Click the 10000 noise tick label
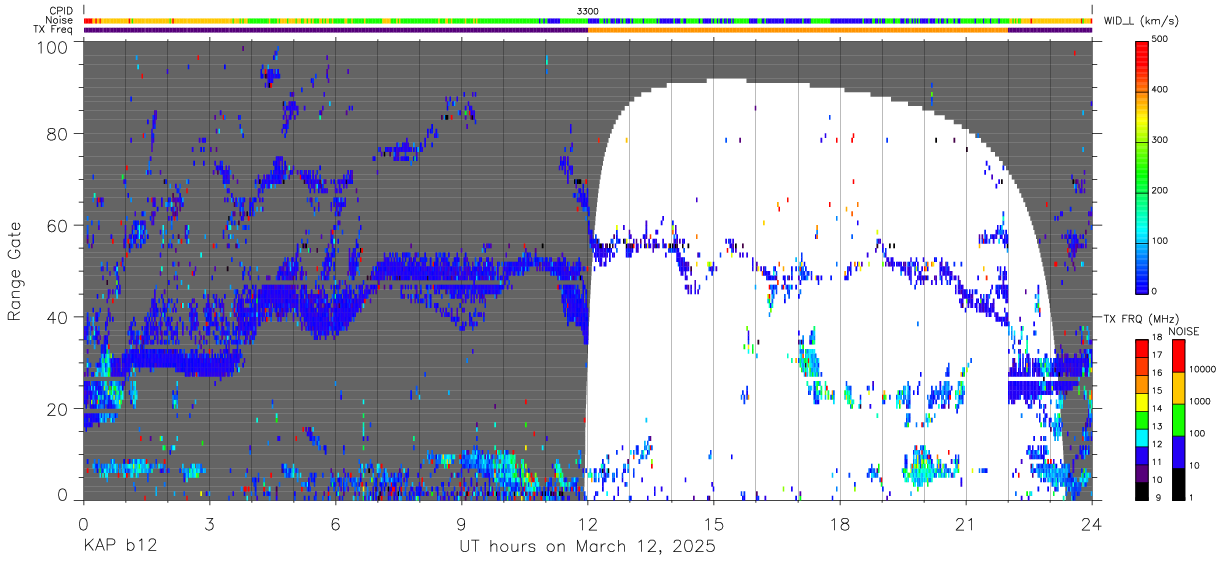Screen dimensions: 1228x567 [x=1204, y=369]
